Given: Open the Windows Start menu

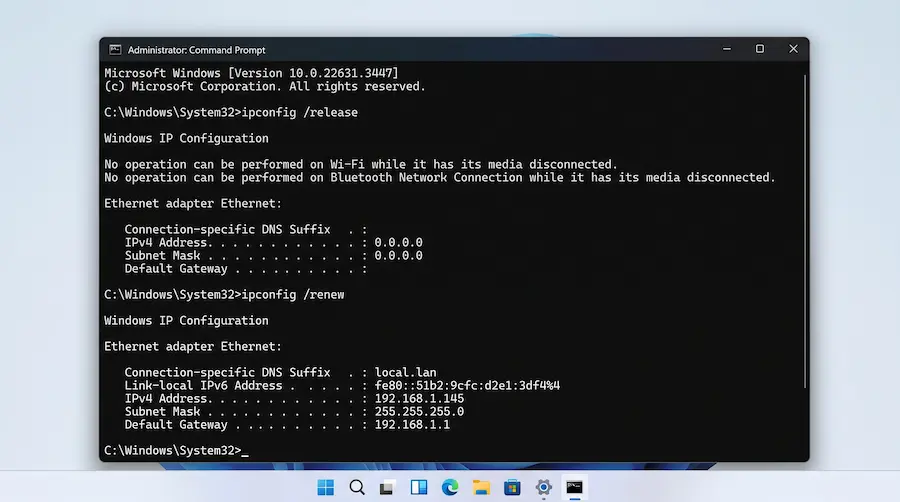Looking at the screenshot, I should coord(325,487).
